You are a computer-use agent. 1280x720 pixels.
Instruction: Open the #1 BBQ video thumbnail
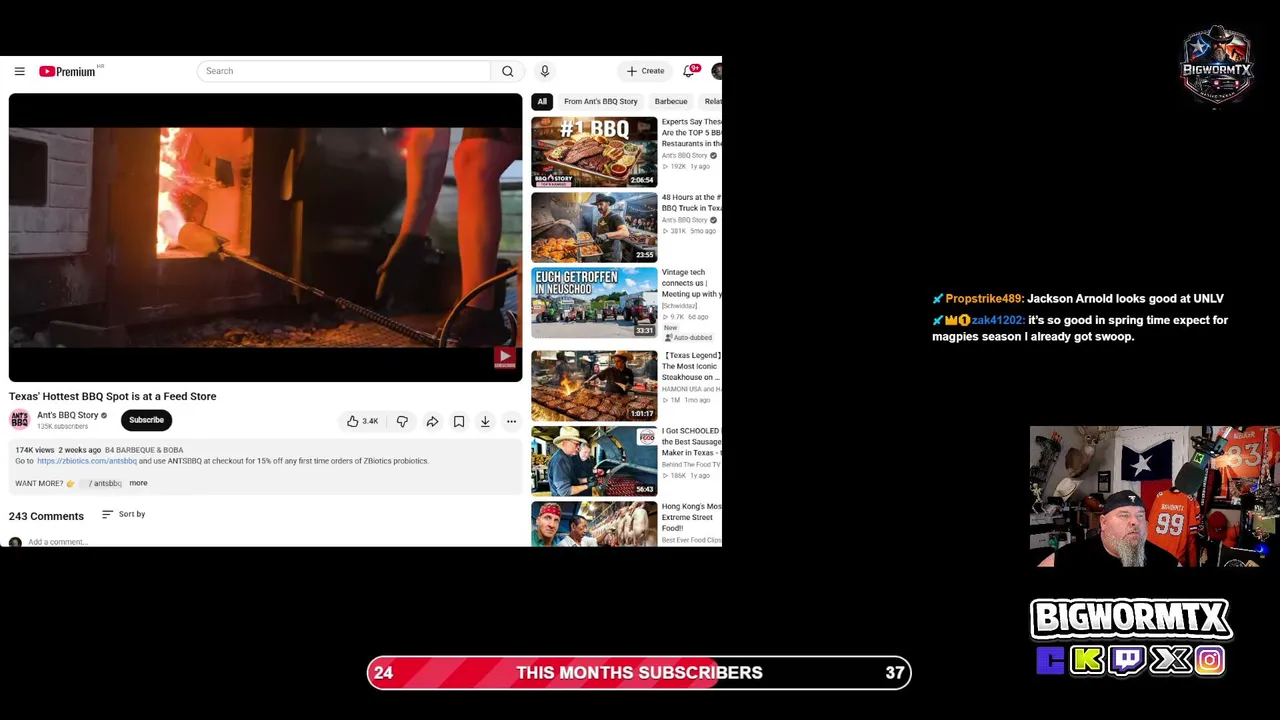pyautogui.click(x=594, y=152)
